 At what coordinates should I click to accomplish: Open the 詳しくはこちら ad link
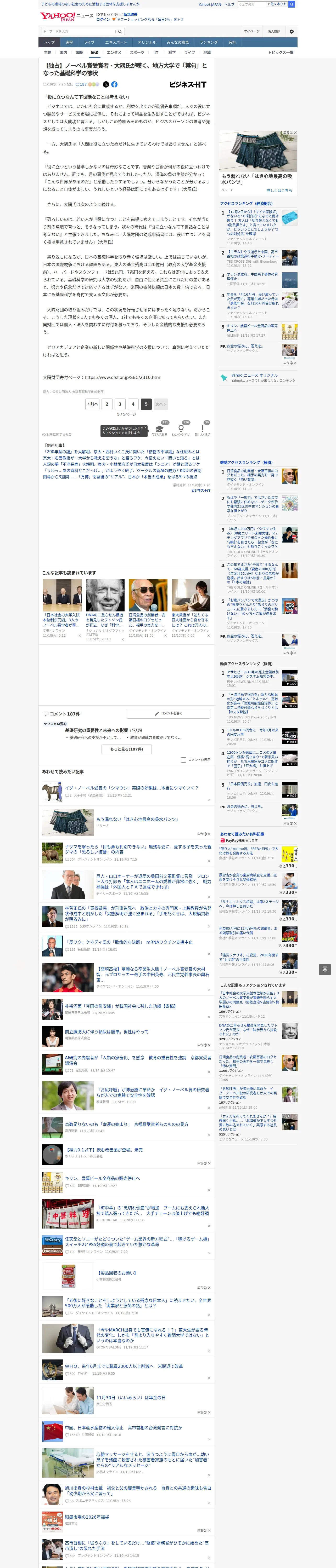pyautogui.click(x=279, y=191)
